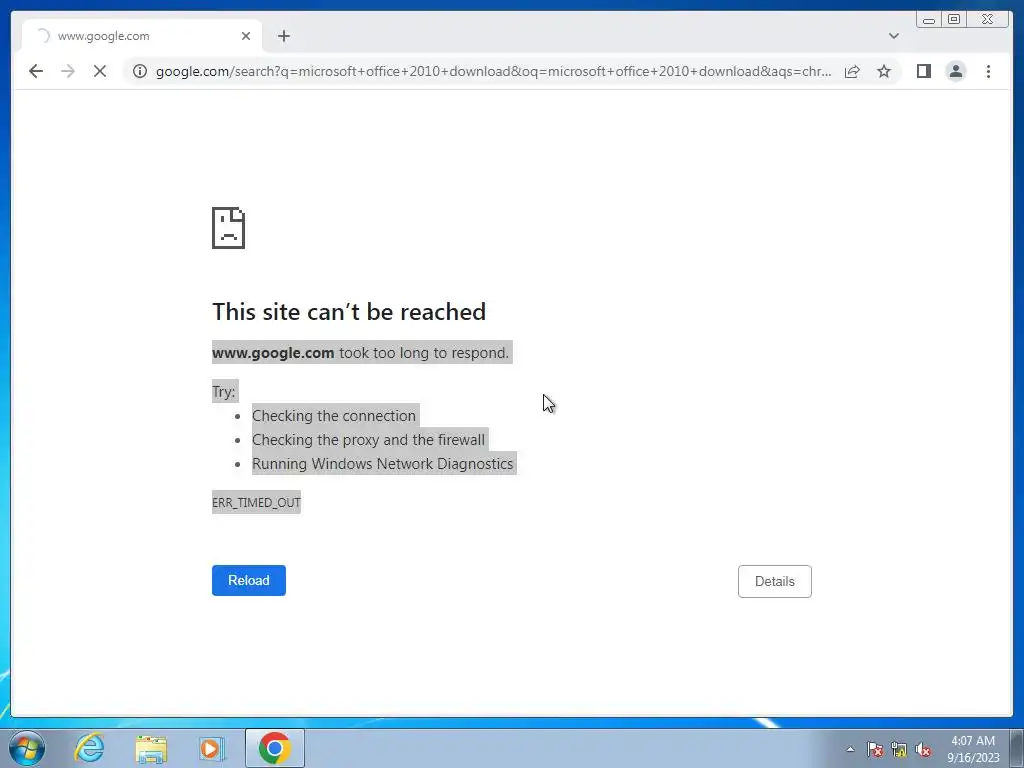Stop loading the page
Viewport: 1024px width, 768px height.
click(100, 71)
